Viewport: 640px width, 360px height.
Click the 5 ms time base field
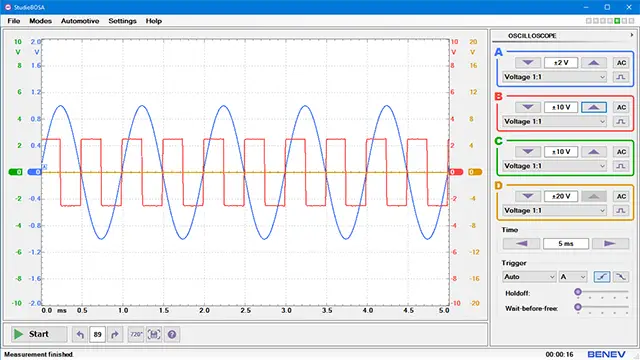click(566, 244)
